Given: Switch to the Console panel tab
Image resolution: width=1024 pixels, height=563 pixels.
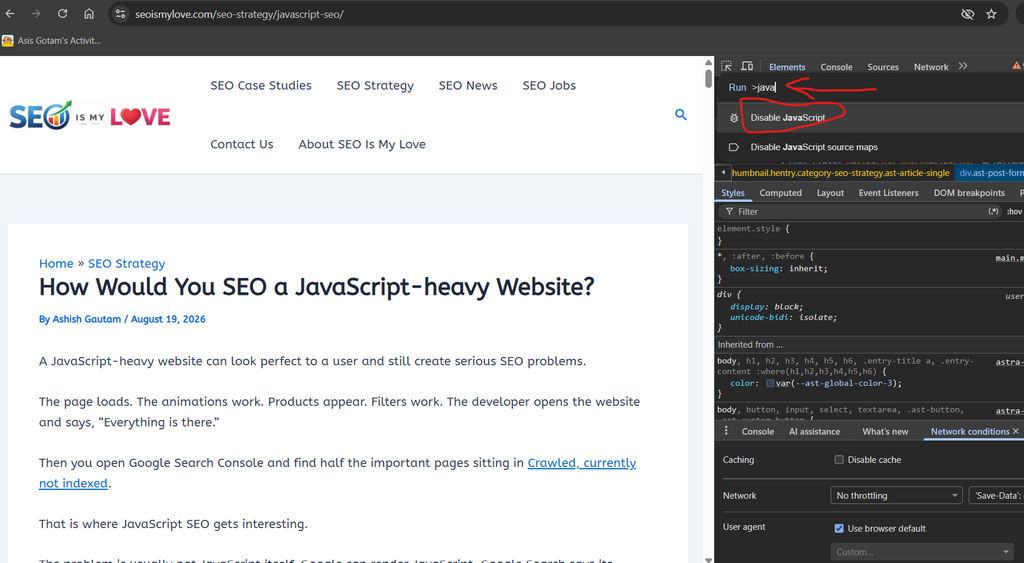Looking at the screenshot, I should click(837, 67).
